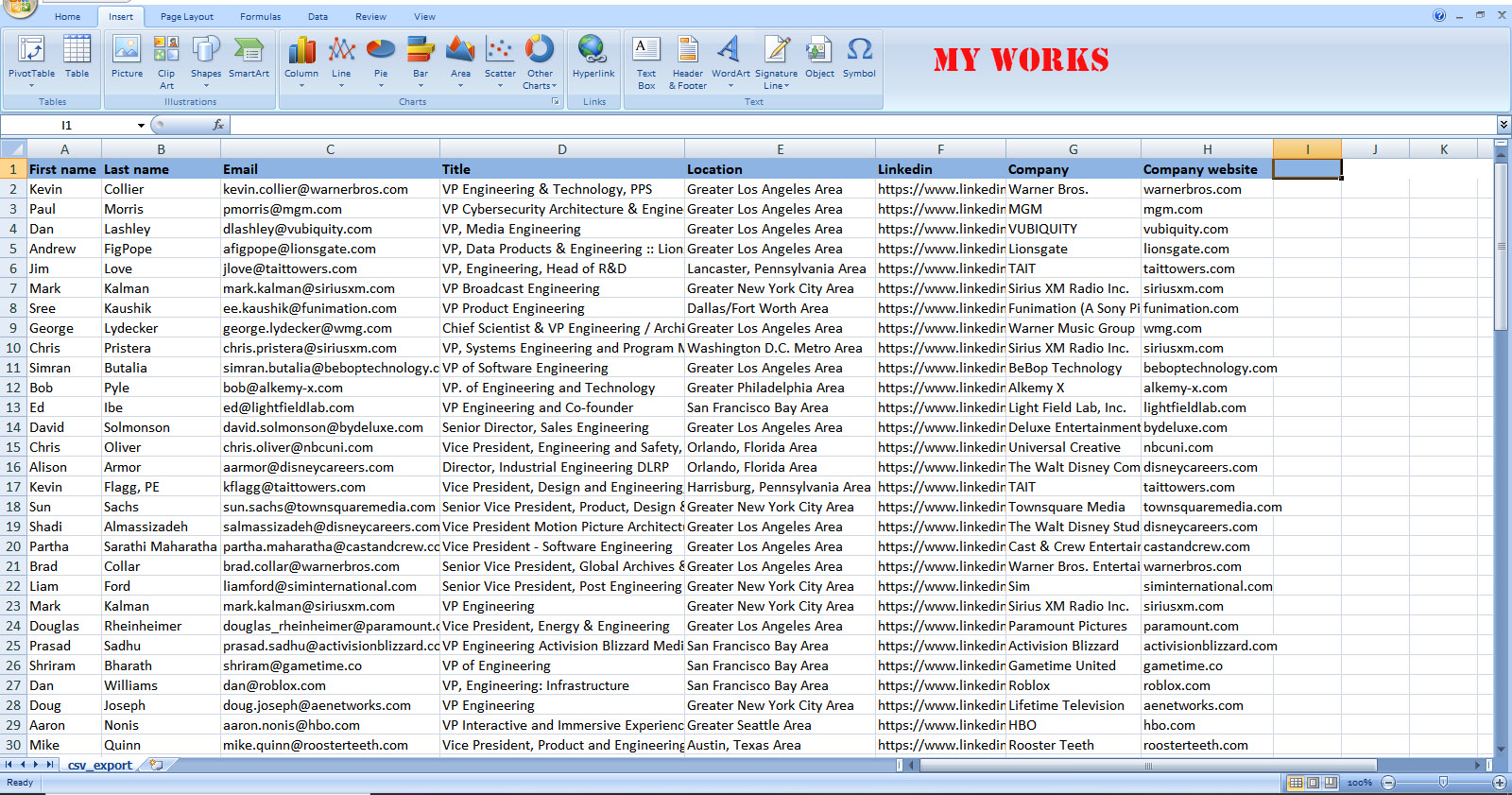Image resolution: width=1512 pixels, height=795 pixels.
Task: Select the csv_export sheet tab
Action: click(99, 765)
